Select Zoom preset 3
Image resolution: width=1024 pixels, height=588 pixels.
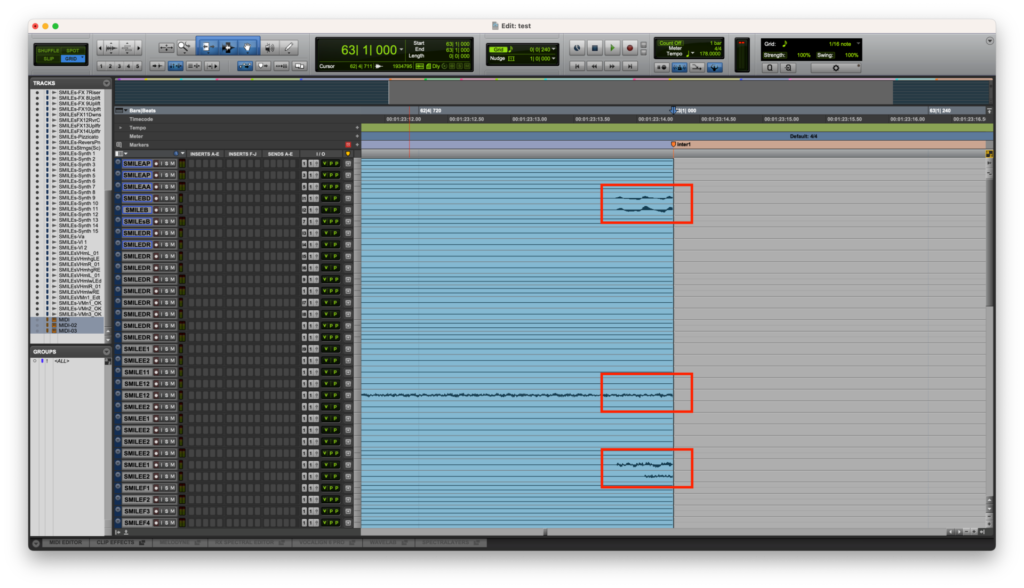point(120,66)
